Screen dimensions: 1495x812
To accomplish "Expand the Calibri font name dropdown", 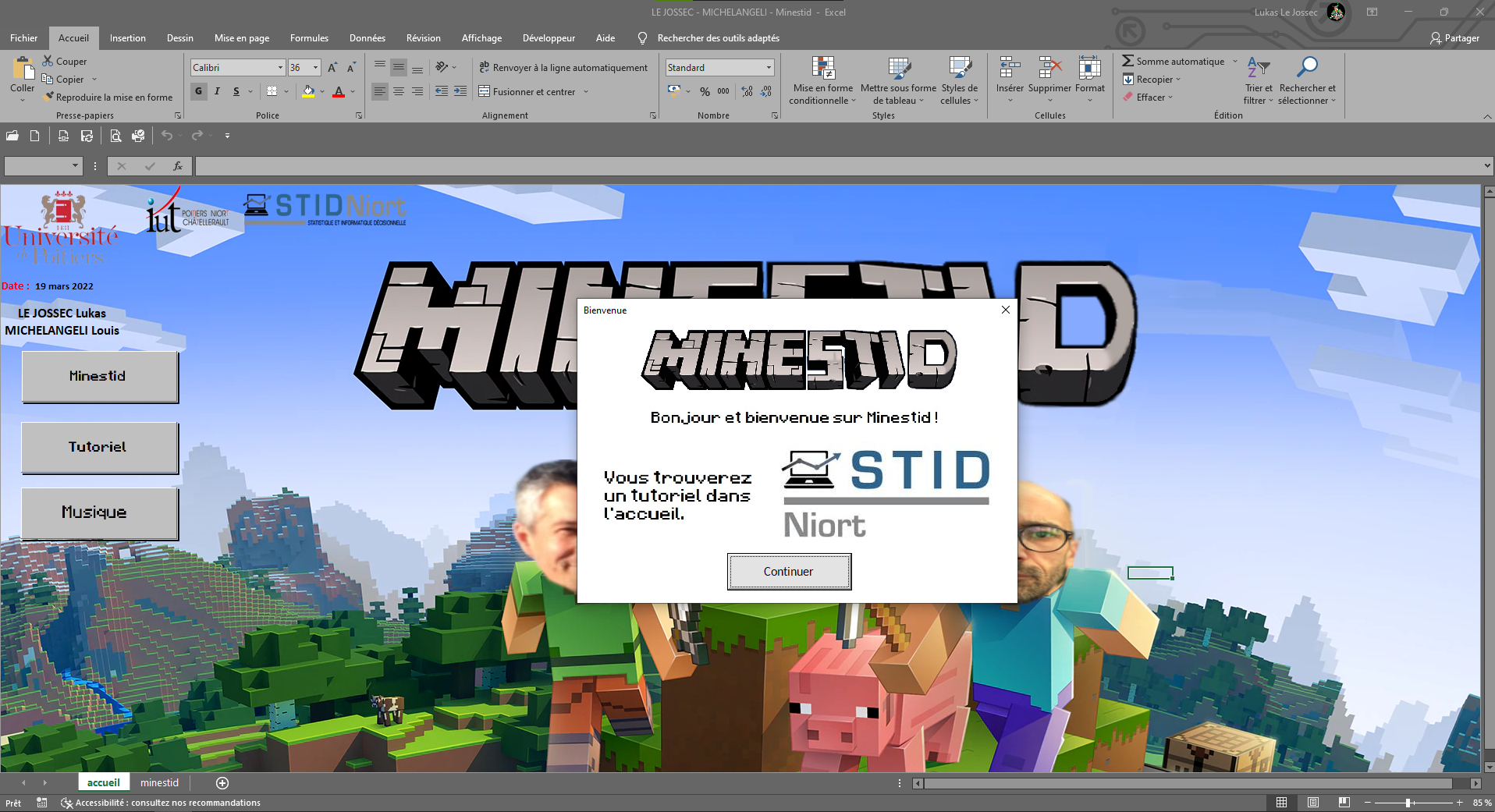I will pos(280,68).
